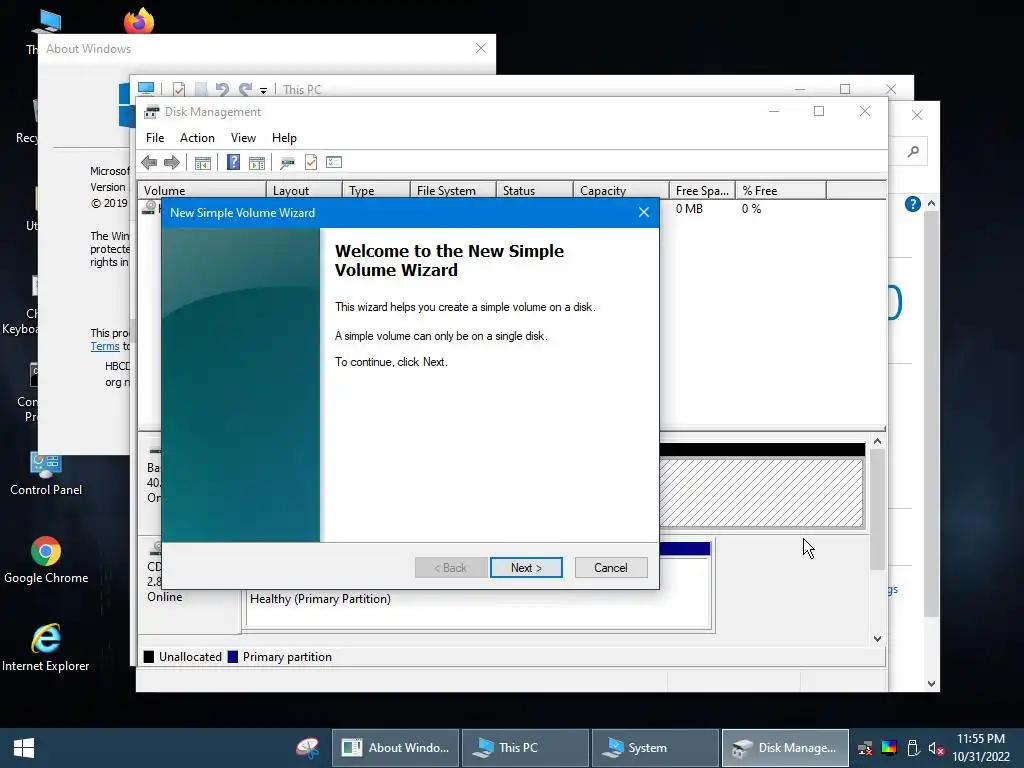The width and height of the screenshot is (1024, 768).
Task: Click the checklist settings icon in Disk Management toolbar
Action: [334, 162]
